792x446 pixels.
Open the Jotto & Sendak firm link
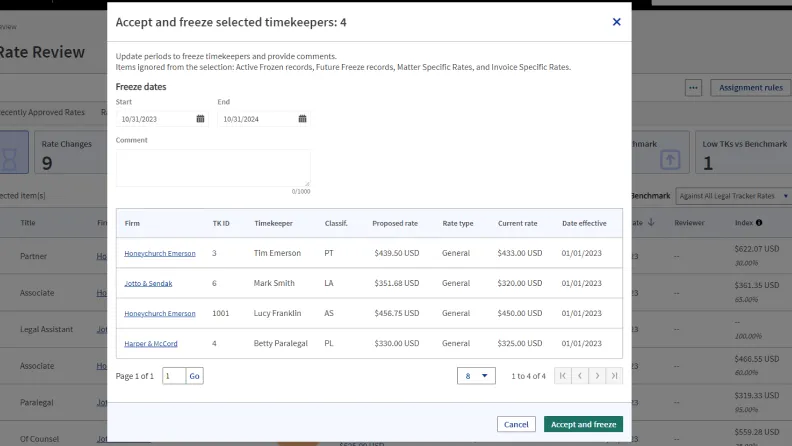click(x=148, y=283)
